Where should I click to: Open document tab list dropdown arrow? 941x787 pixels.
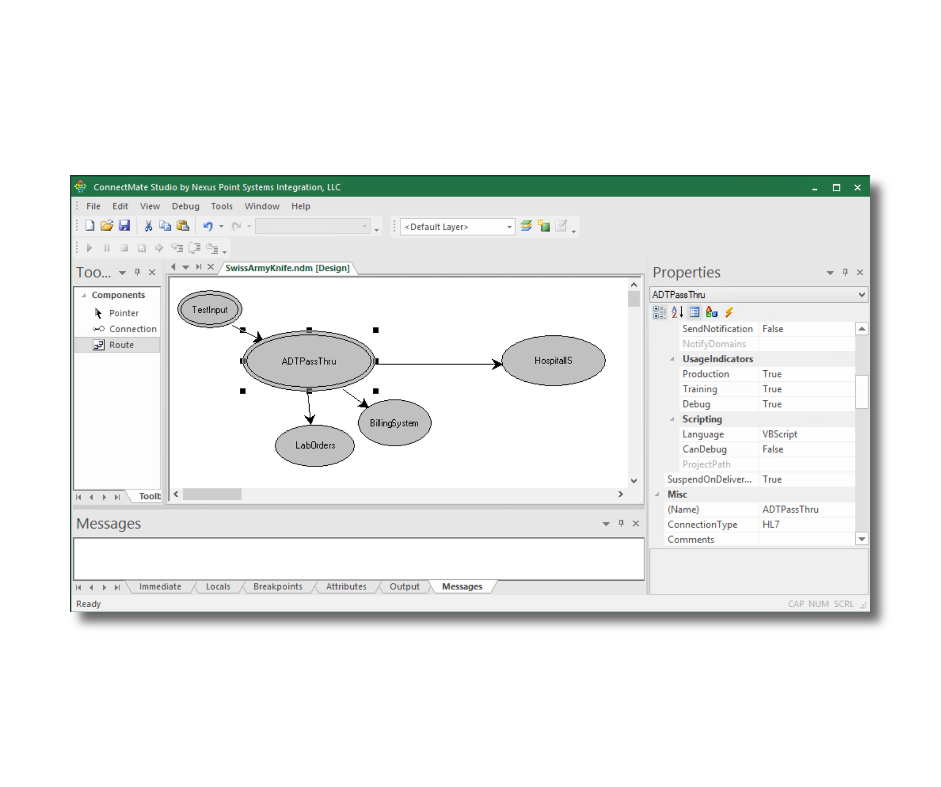coord(185,267)
